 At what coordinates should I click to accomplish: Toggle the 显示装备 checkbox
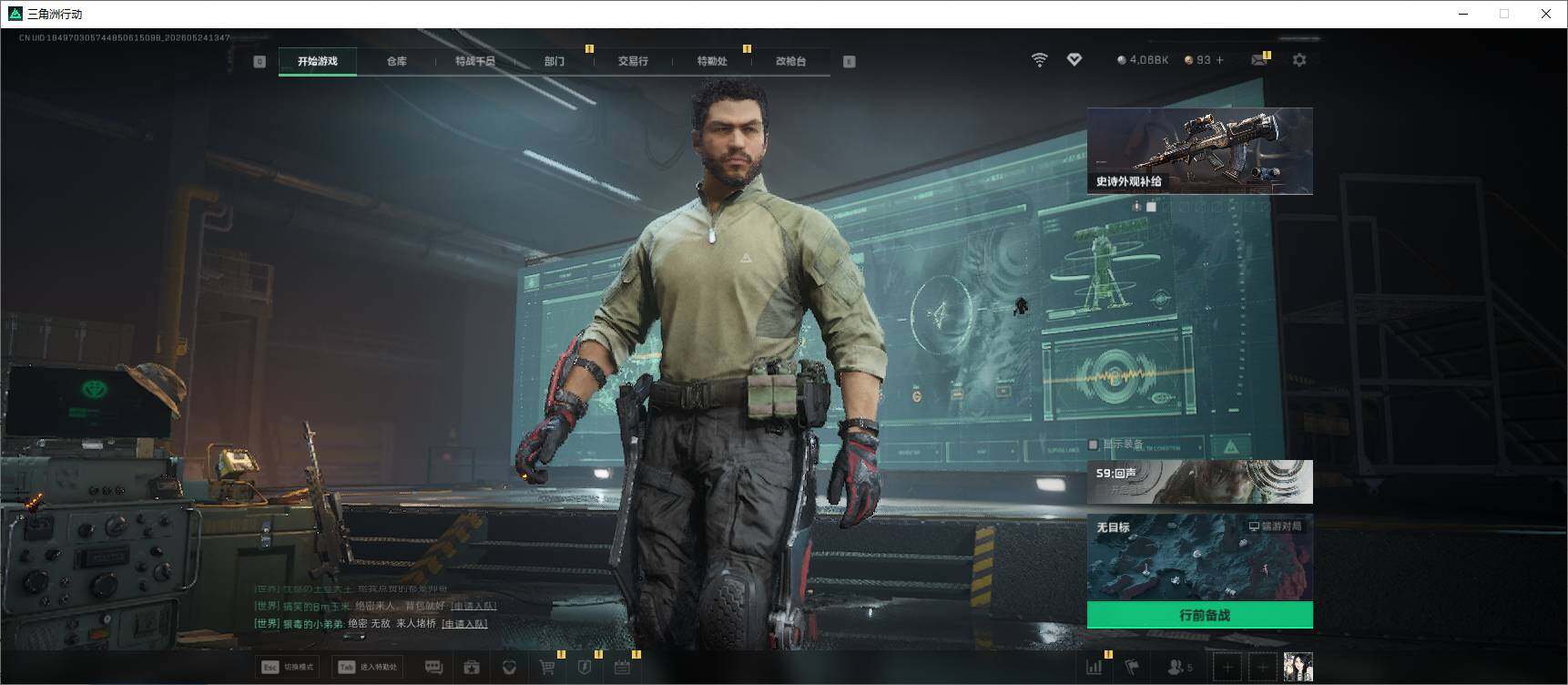(1094, 445)
